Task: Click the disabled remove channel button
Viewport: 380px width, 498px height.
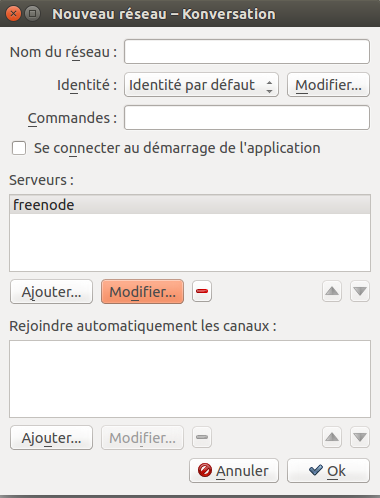Action: click(x=202, y=437)
